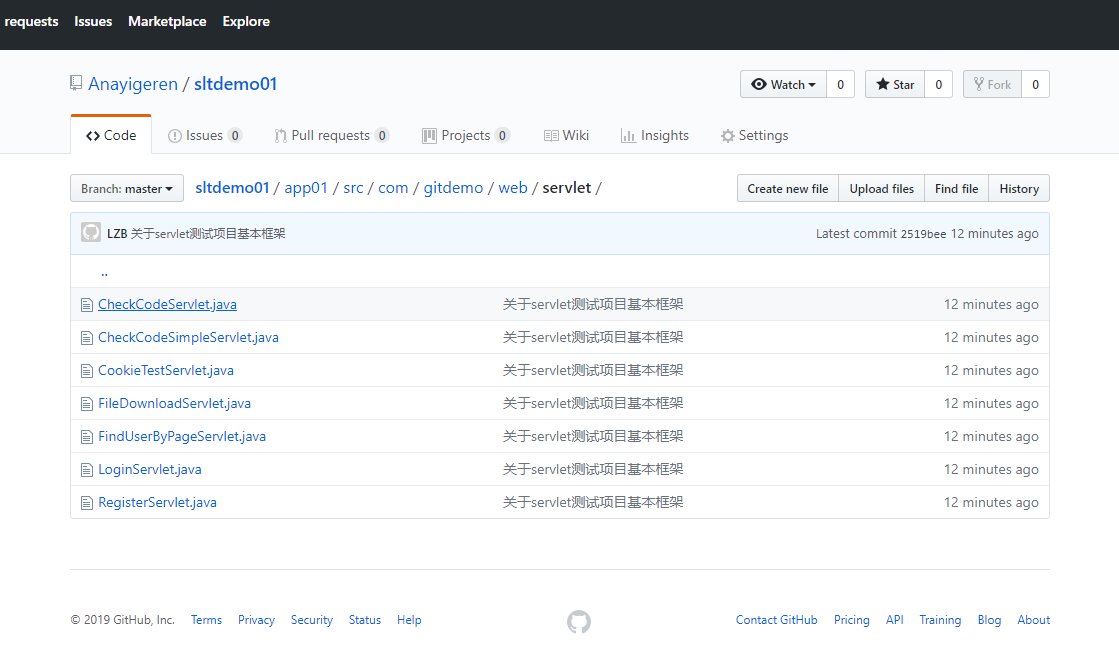Open Explore in the top navigation bar
Viewport: 1119px width, 646px height.
tap(246, 21)
